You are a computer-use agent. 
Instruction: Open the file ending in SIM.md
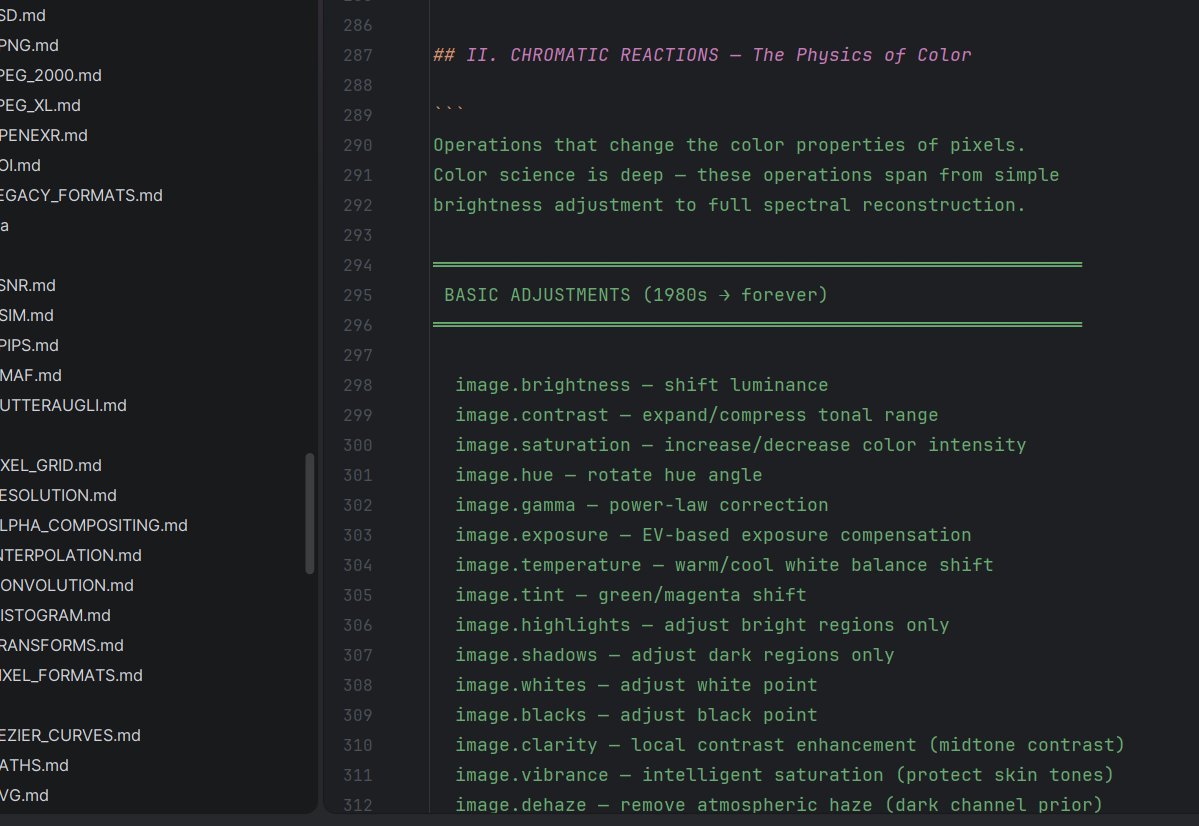27,315
